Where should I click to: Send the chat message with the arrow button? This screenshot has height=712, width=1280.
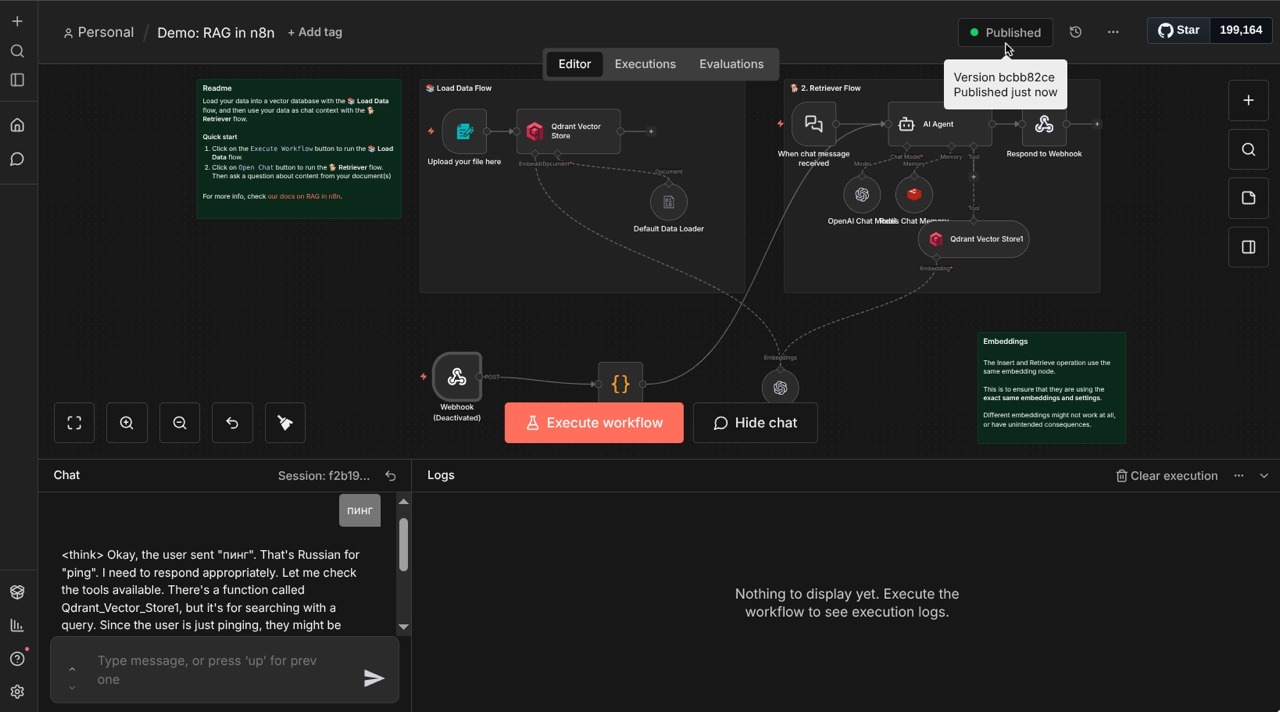point(374,679)
